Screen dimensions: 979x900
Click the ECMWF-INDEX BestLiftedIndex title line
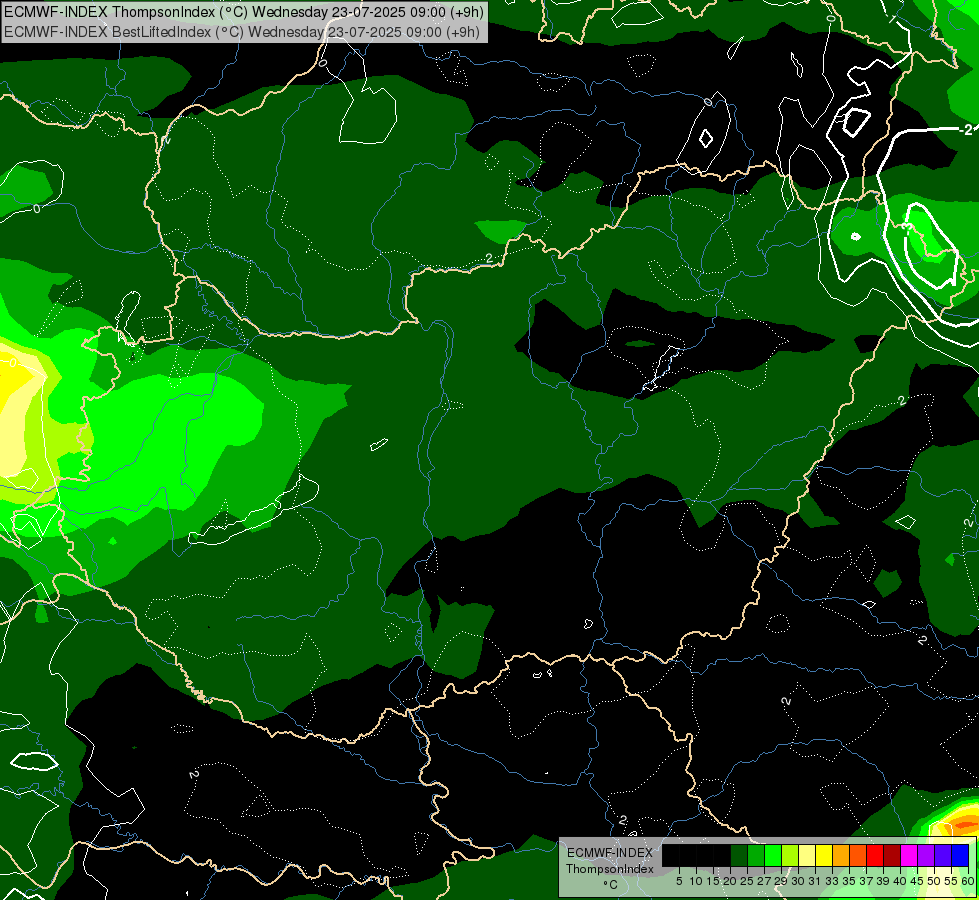pos(242,32)
